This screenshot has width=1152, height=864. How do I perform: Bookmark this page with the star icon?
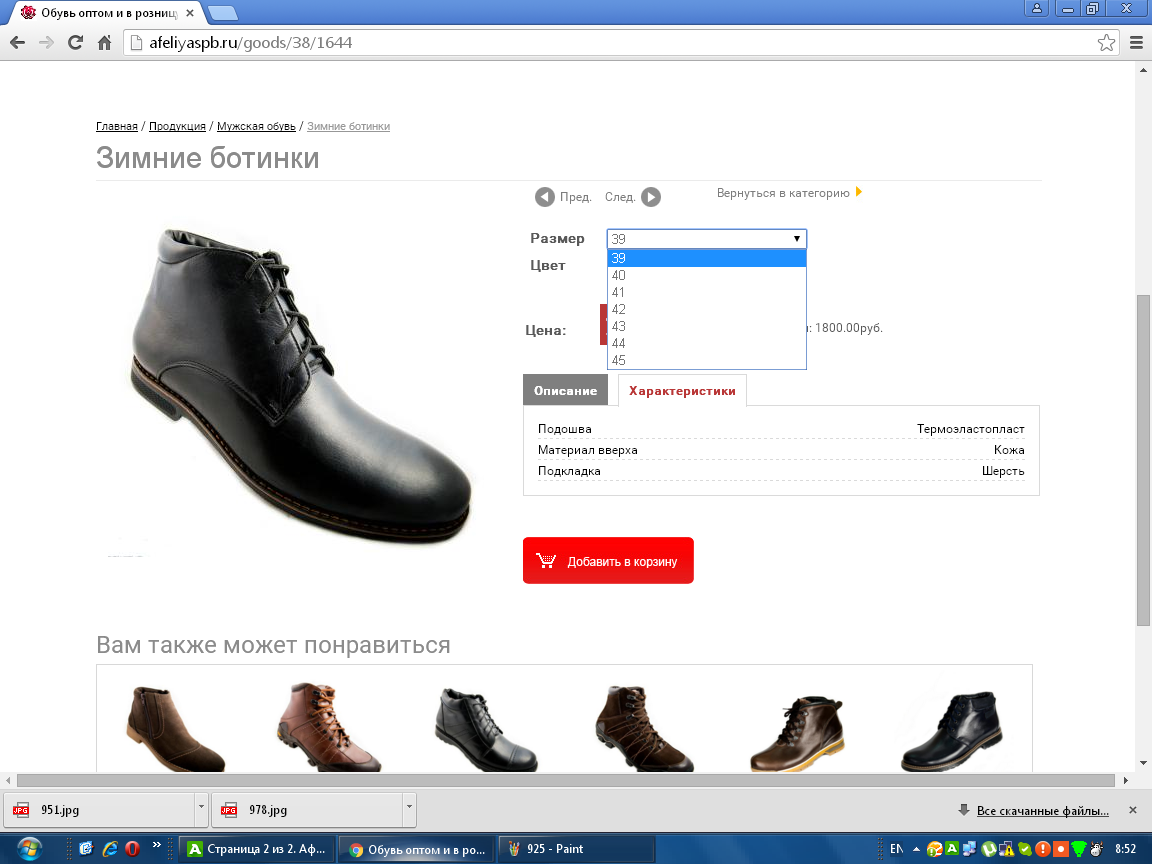tap(1106, 43)
